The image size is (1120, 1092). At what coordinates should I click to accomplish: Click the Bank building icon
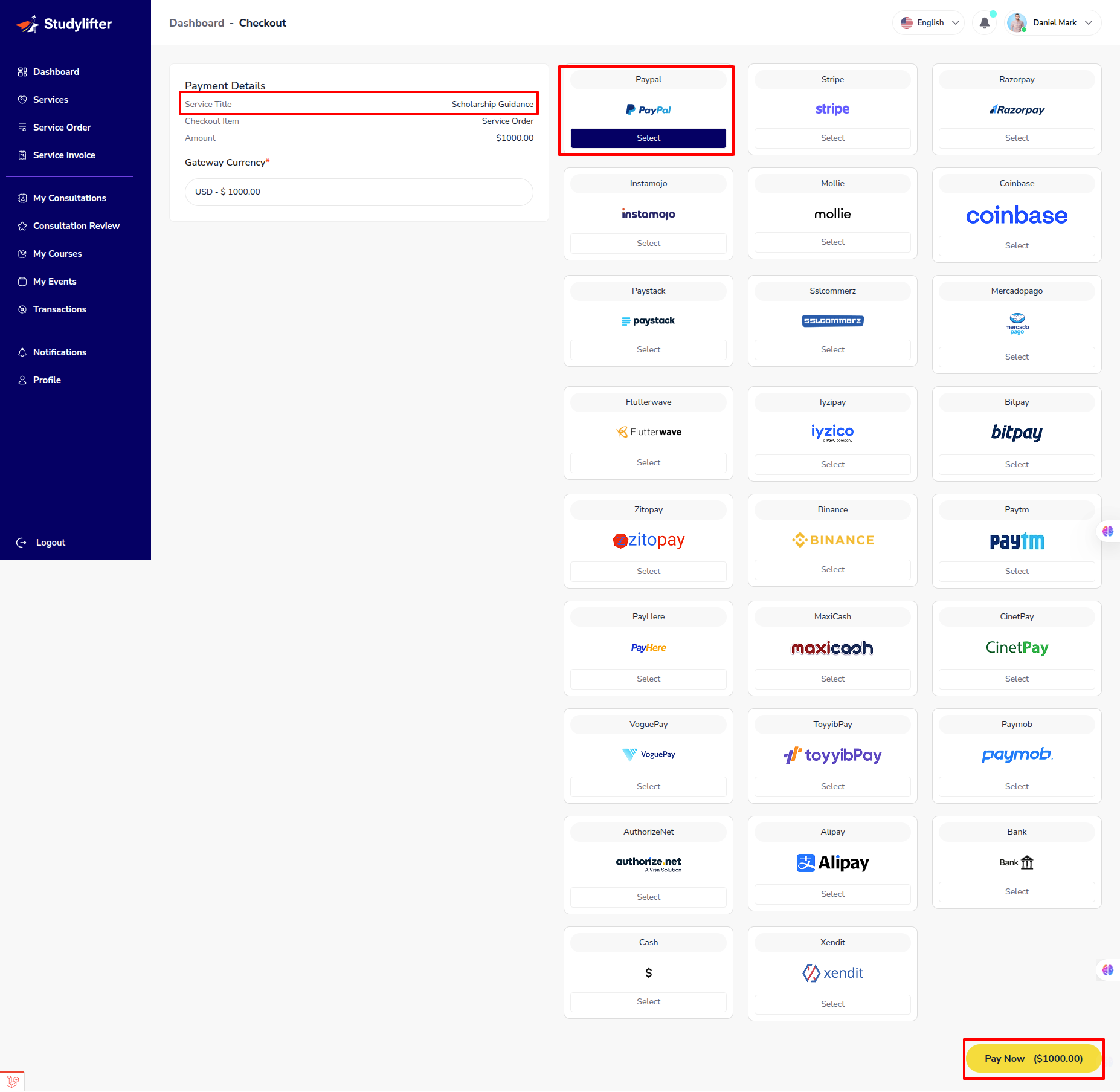pos(1027,862)
